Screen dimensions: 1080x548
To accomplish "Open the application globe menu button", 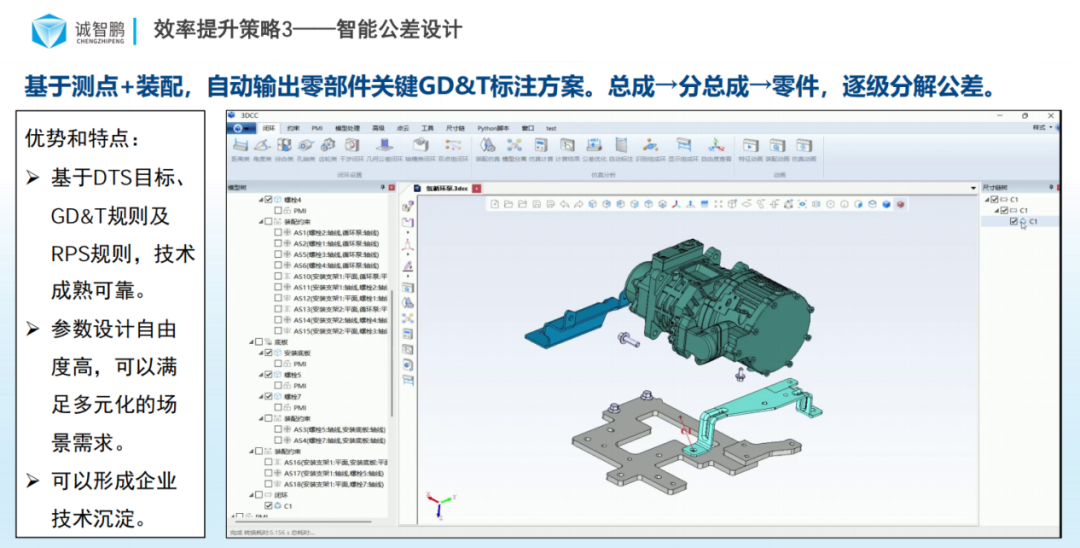I will [x=242, y=128].
